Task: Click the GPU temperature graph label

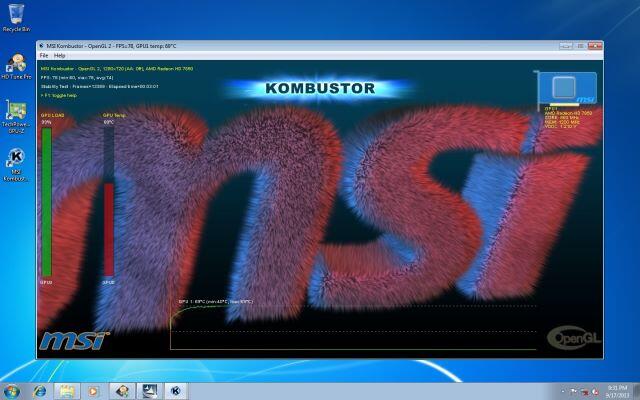Action: tap(216, 302)
